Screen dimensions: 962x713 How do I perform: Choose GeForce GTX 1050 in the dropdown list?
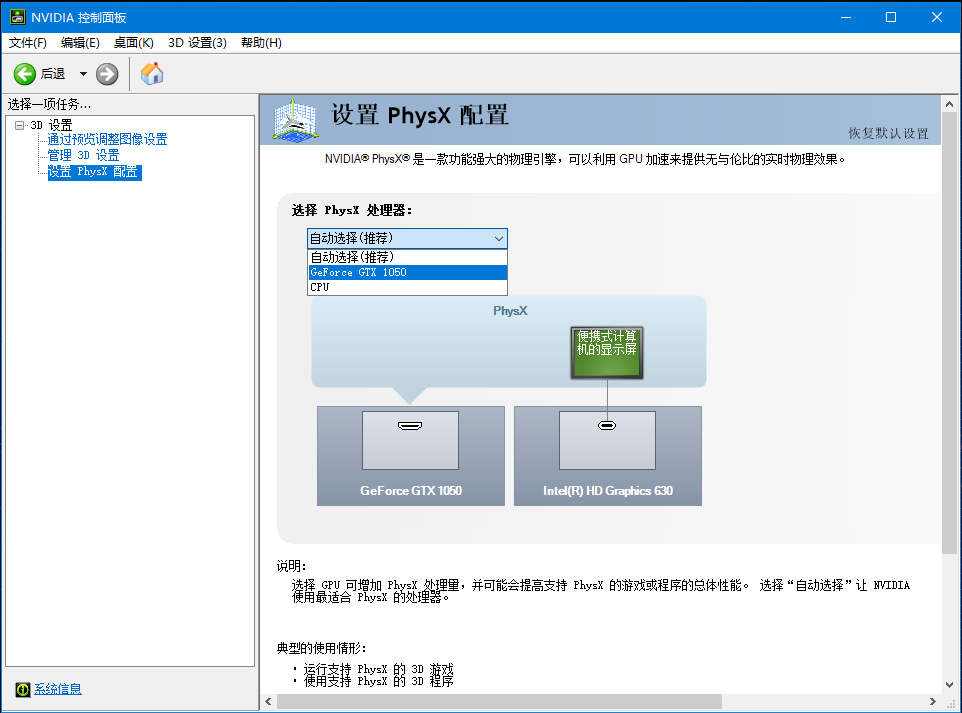point(407,272)
